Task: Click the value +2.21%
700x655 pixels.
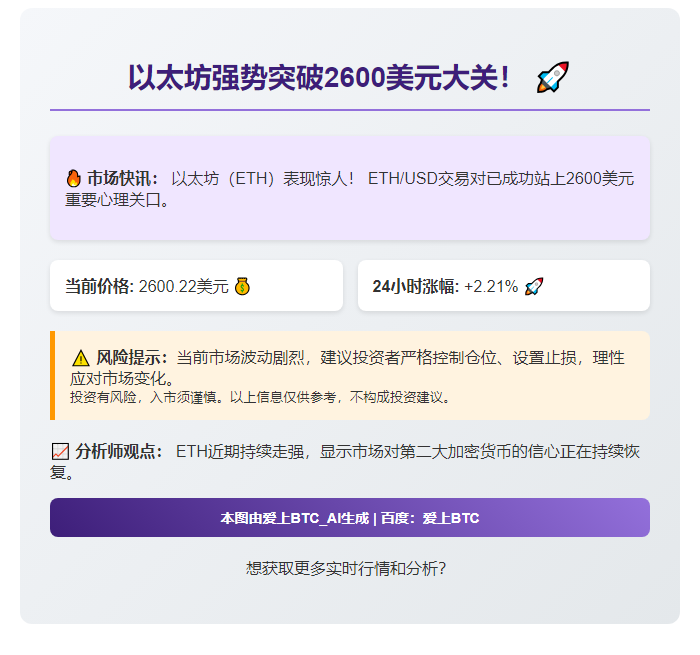Action: 491,286
